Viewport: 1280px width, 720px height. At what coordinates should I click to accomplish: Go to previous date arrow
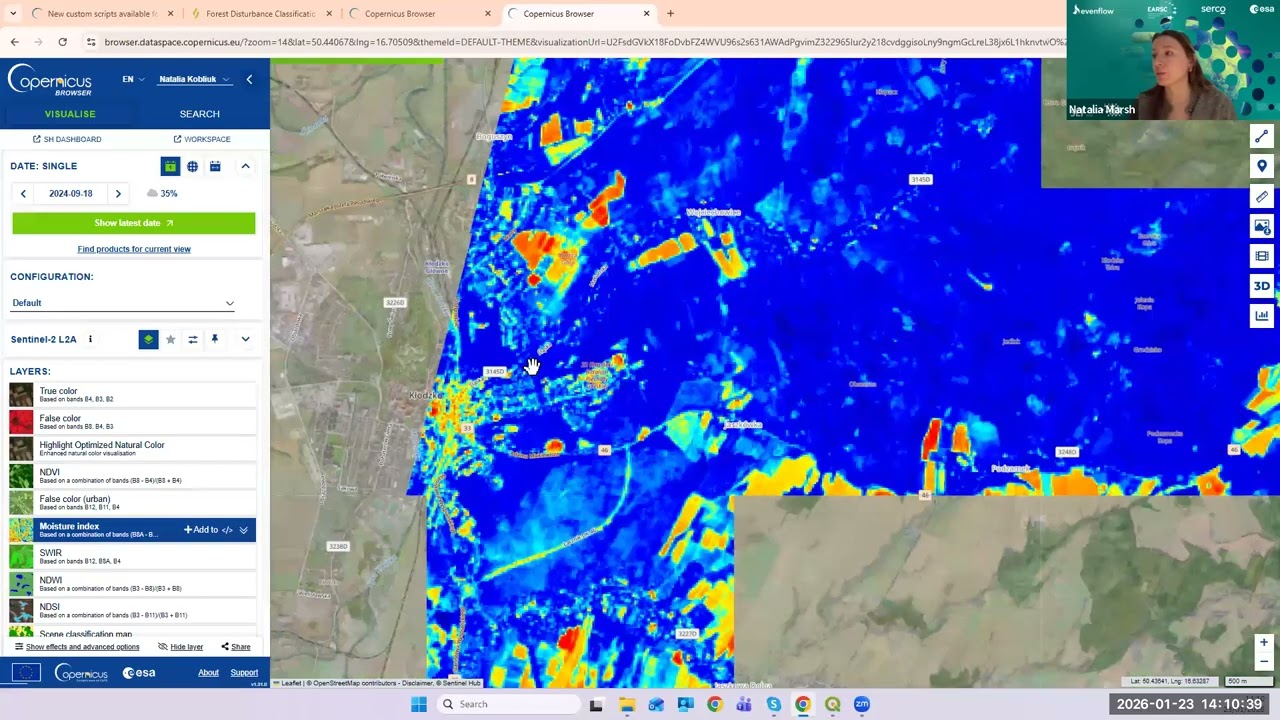click(23, 194)
